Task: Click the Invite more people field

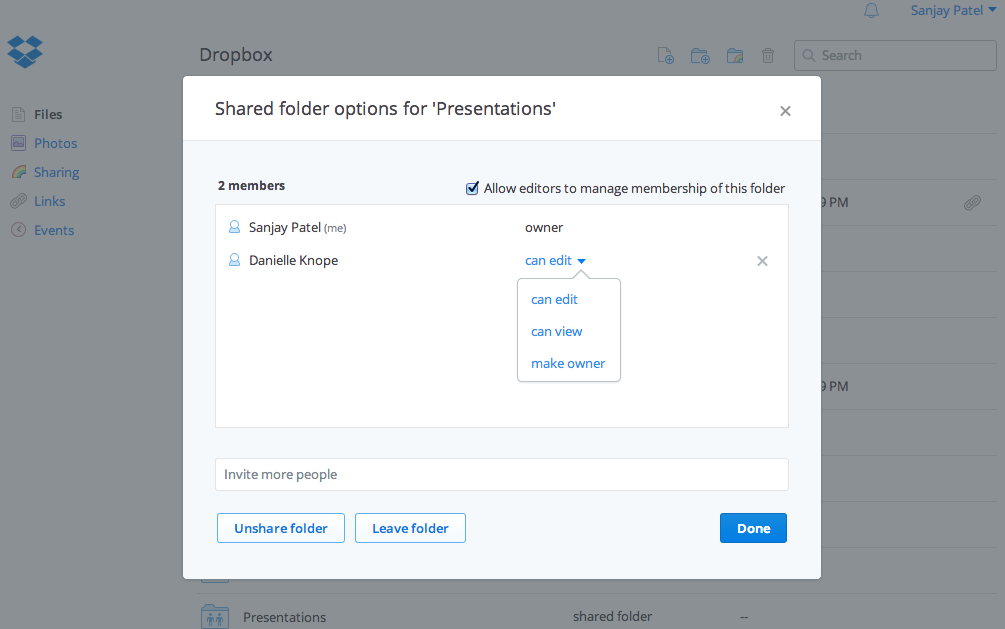Action: [501, 474]
